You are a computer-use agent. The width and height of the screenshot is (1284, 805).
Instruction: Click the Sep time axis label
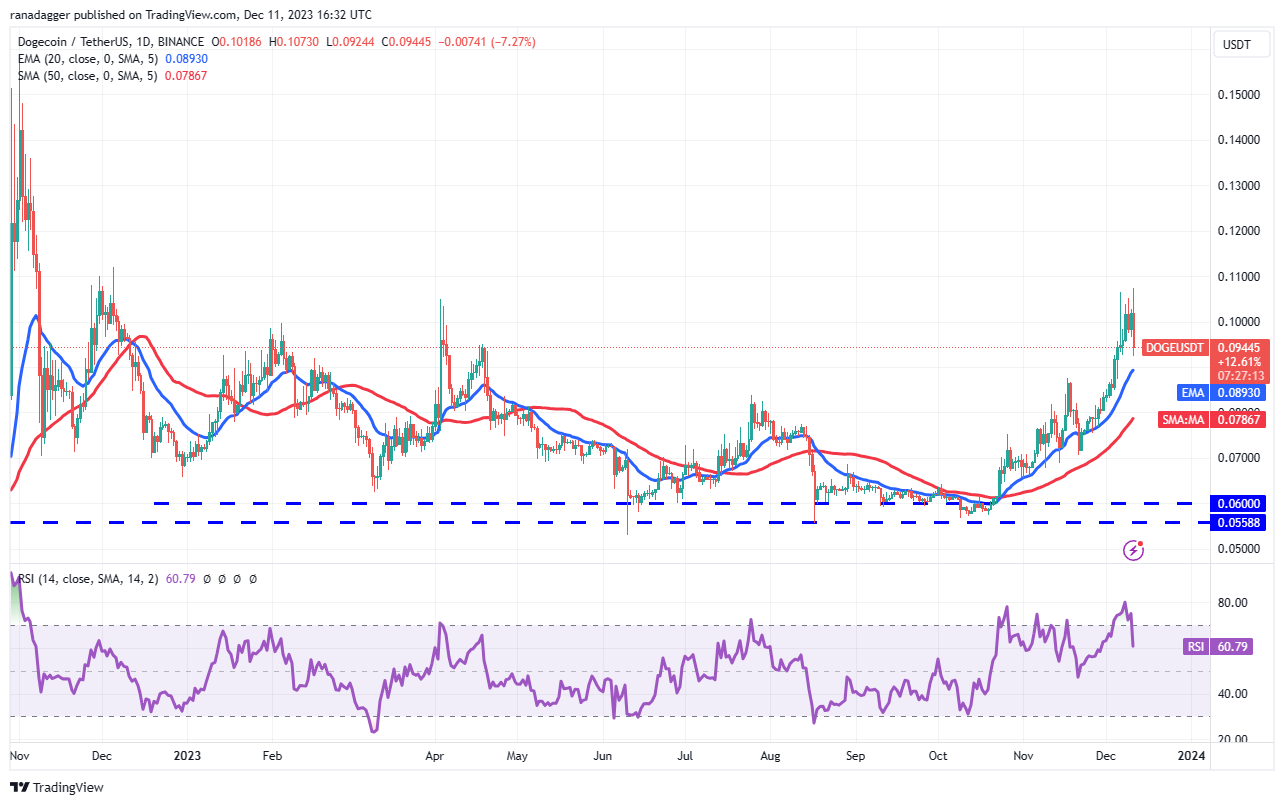pos(855,757)
